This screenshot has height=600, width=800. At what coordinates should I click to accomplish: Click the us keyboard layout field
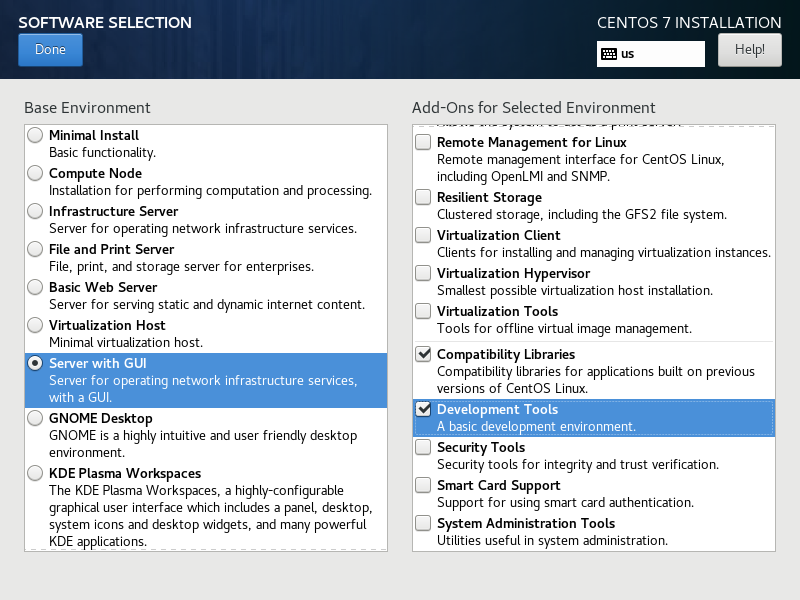pos(660,54)
